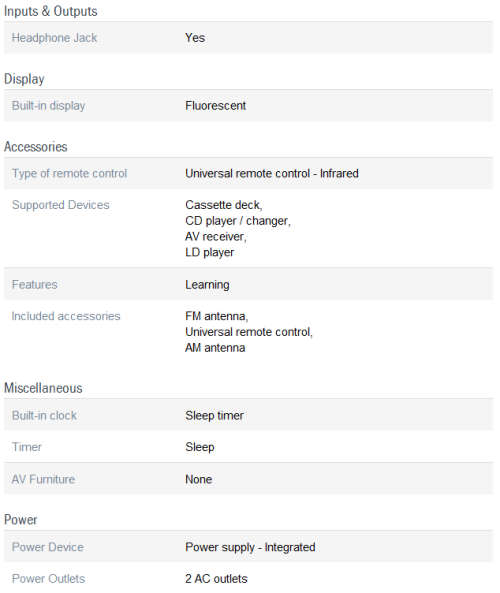This screenshot has height=593, width=500.
Task: Select the Features row label
Action: [34, 284]
